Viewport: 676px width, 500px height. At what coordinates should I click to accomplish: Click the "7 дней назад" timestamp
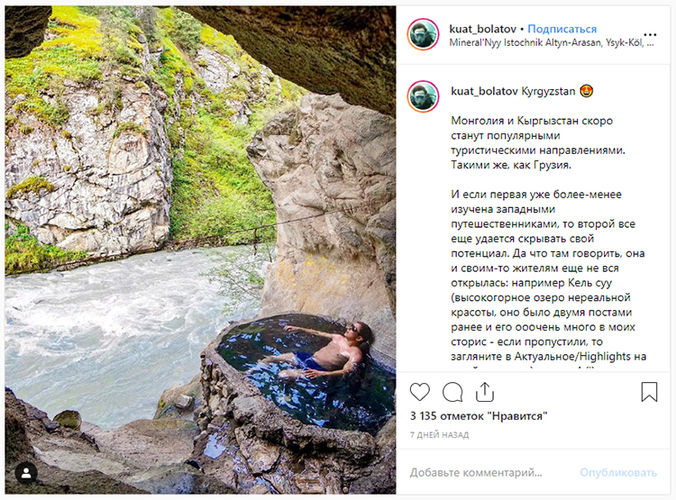(437, 435)
